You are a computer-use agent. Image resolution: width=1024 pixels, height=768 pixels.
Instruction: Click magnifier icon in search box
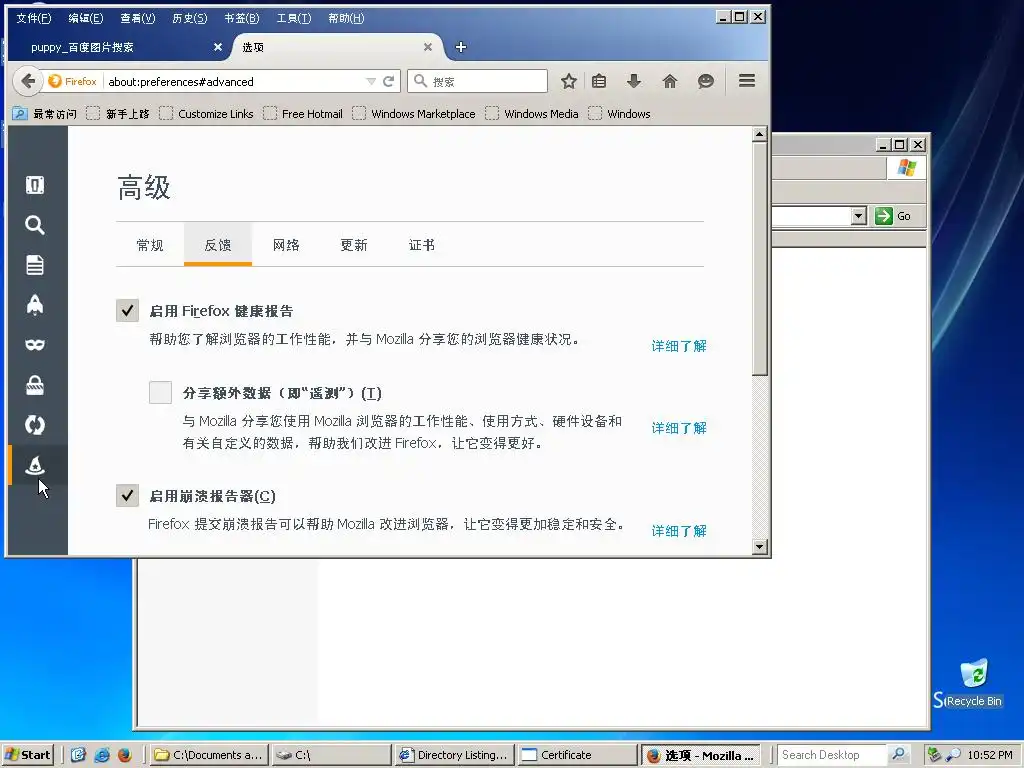point(421,81)
